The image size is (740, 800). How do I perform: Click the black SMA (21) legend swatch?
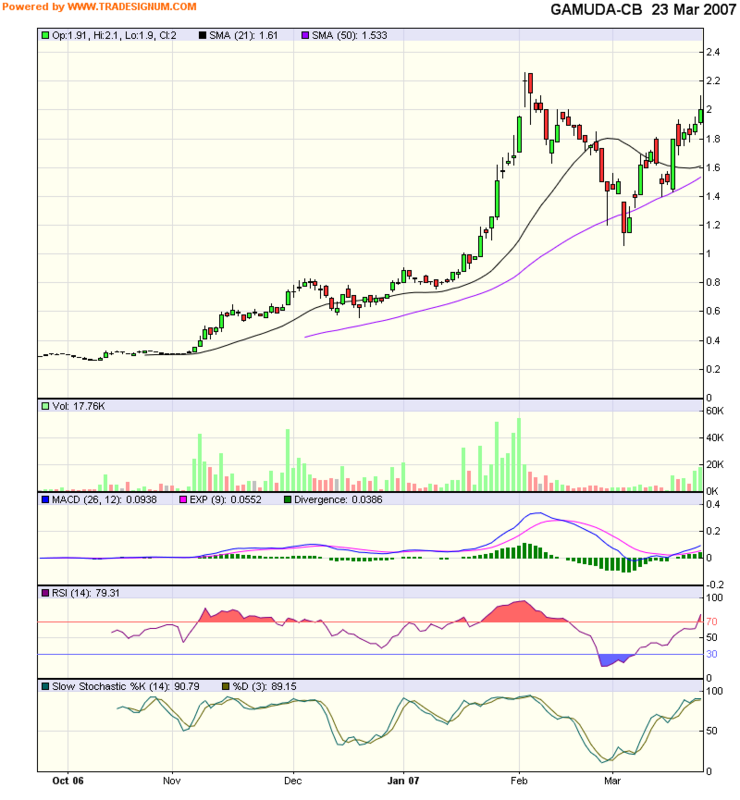pos(202,36)
